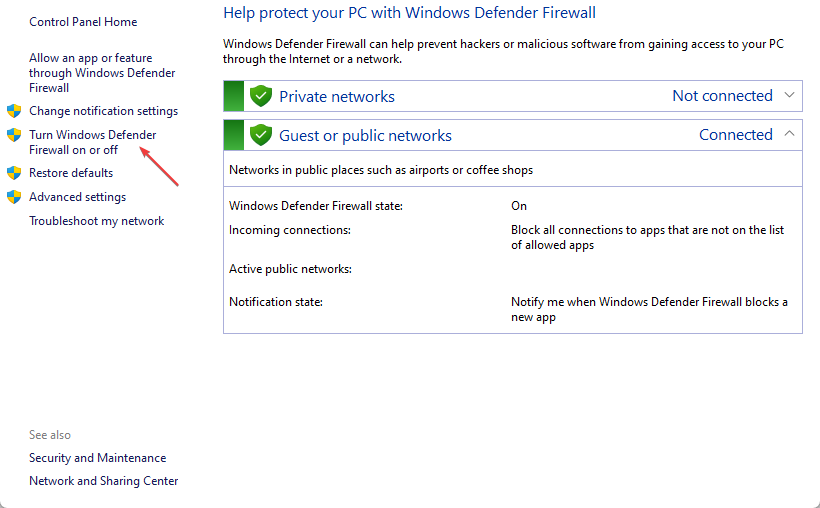Click the Private networks header label

click(336, 97)
